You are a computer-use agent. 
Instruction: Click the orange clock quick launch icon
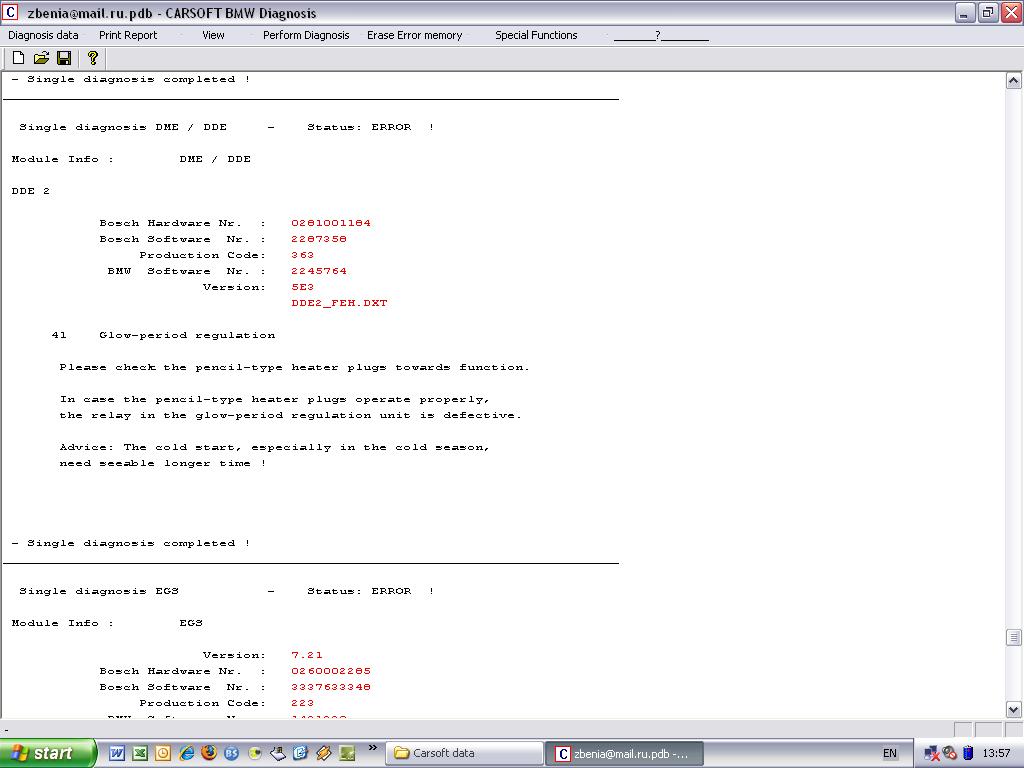[163, 753]
